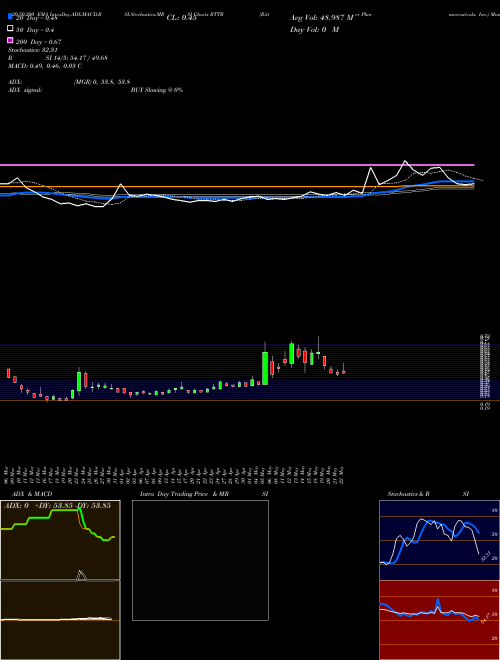Click the 'Avg Vol: 48.987 M' label

323,18
